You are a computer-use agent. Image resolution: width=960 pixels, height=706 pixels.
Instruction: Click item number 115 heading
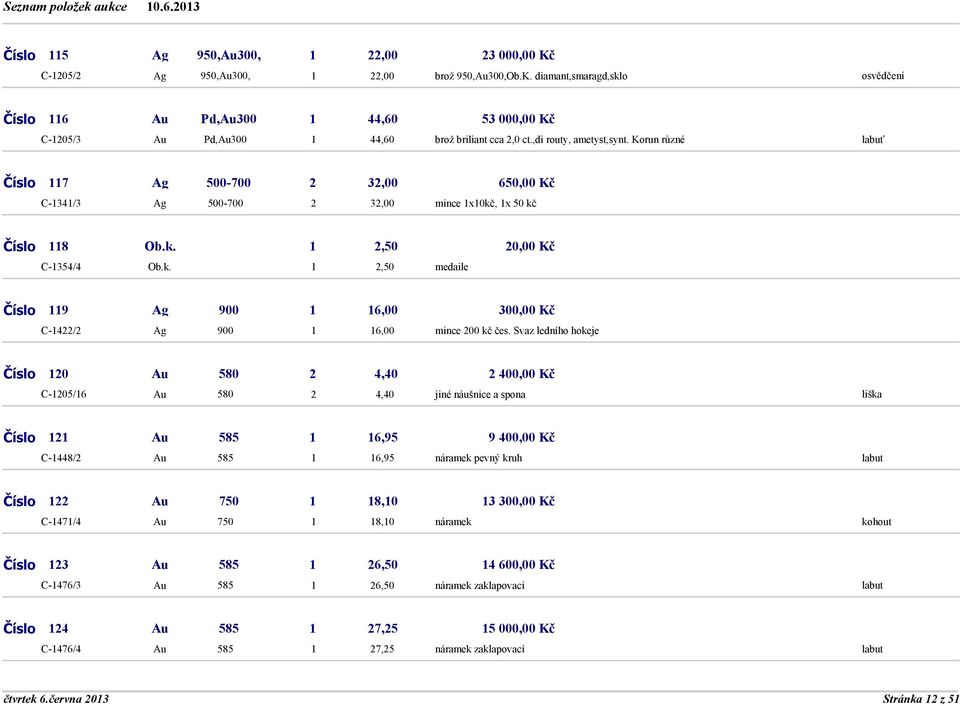point(36,55)
